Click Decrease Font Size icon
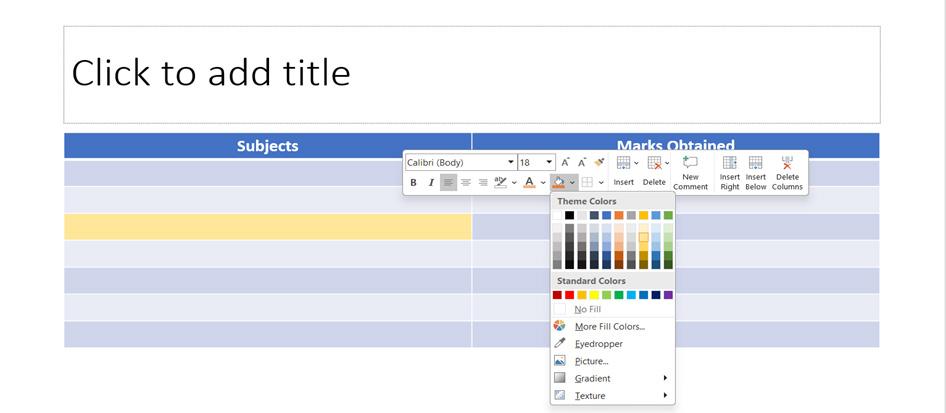This screenshot has width=946, height=413. pos(582,162)
